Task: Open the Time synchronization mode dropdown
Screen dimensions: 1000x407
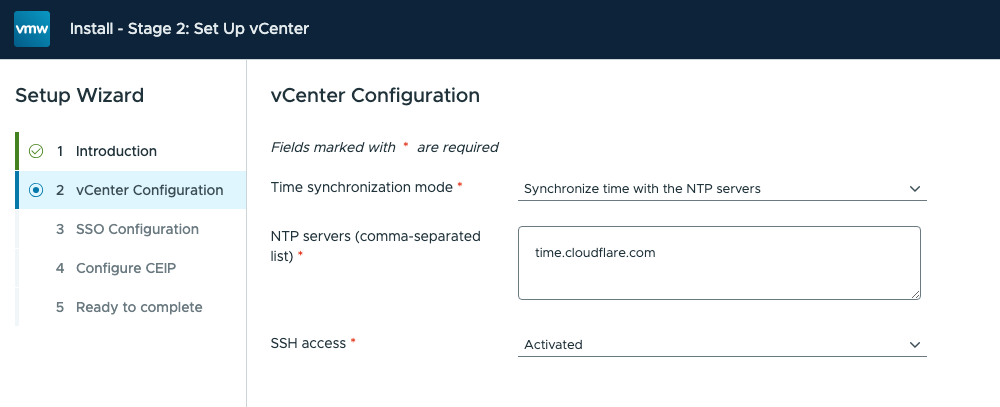Action: (722, 189)
